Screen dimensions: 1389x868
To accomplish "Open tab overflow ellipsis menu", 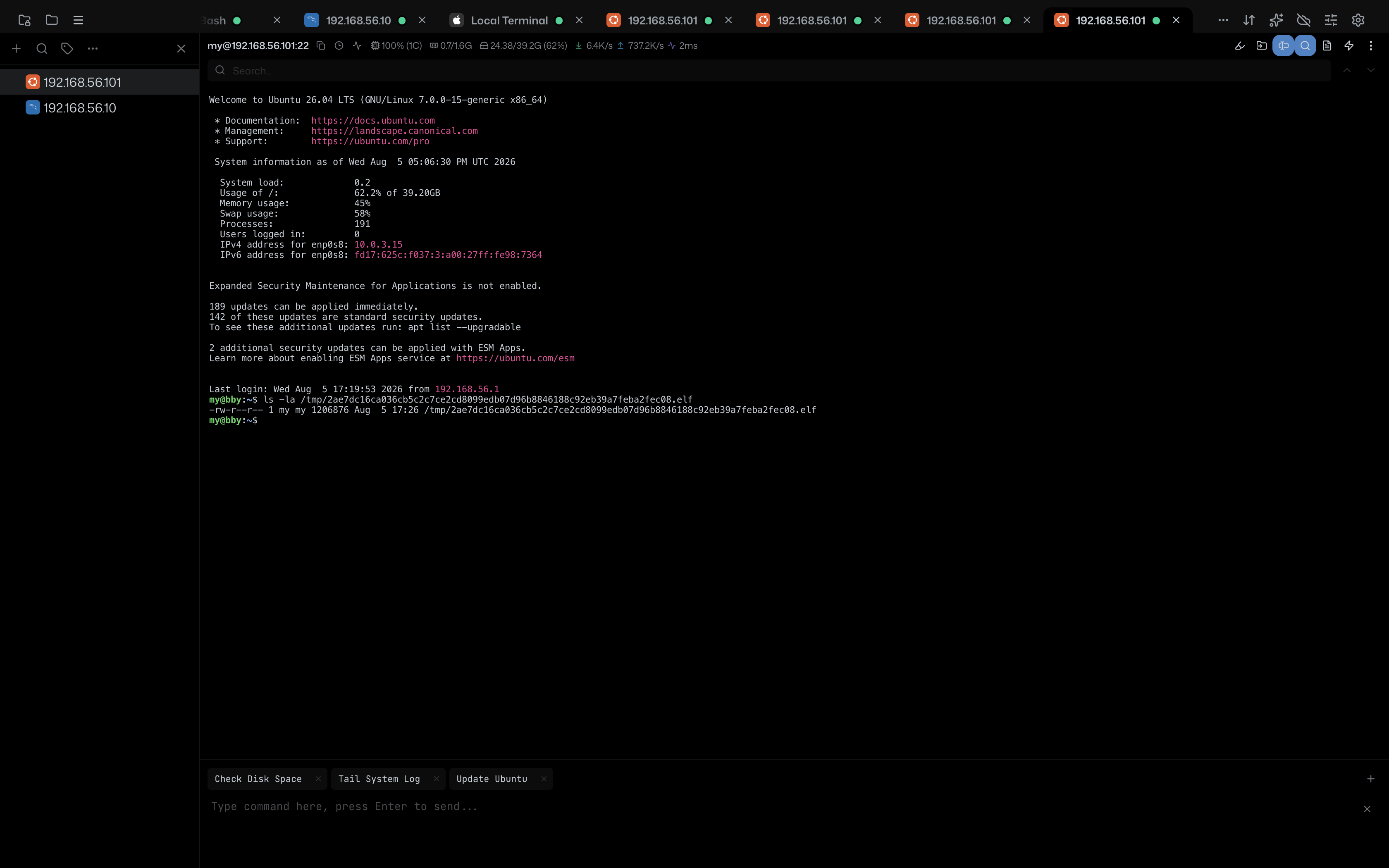I will [x=1223, y=20].
